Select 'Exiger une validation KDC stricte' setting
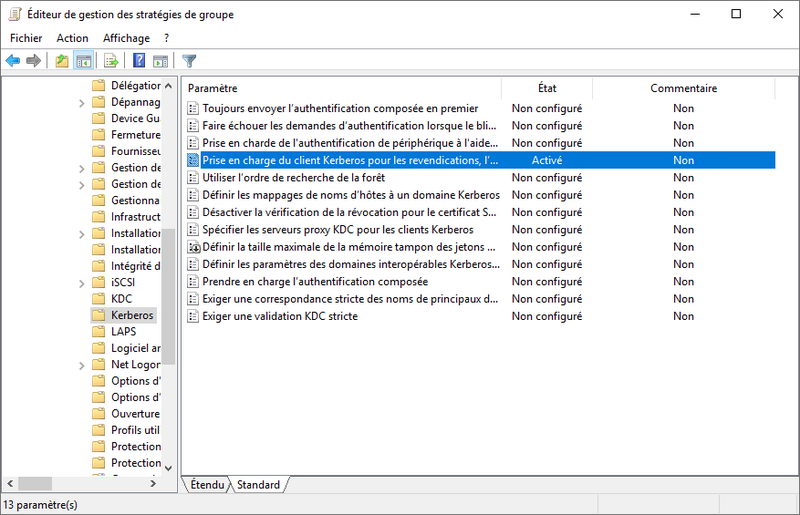 [x=279, y=316]
